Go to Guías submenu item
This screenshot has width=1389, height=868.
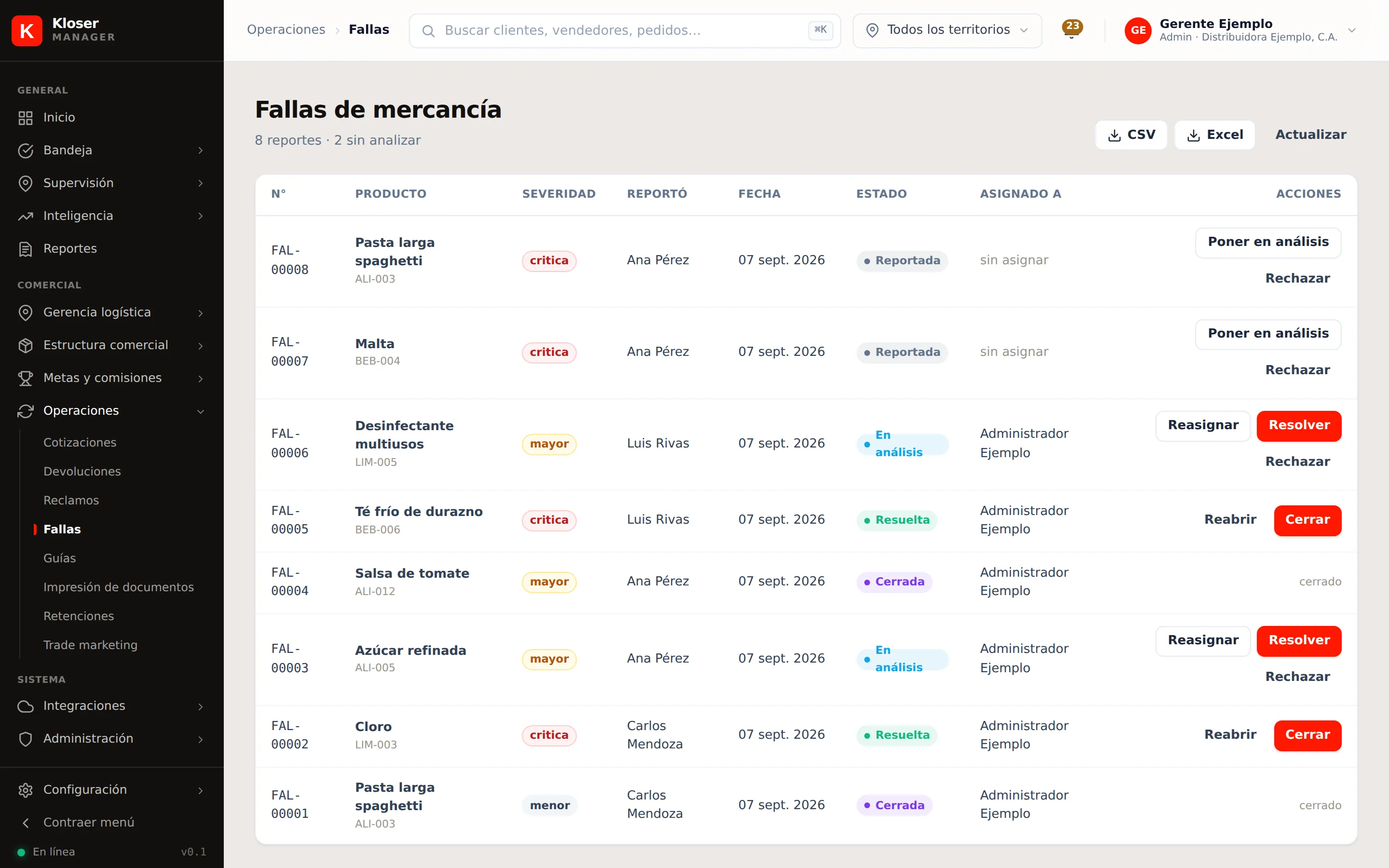(x=60, y=558)
